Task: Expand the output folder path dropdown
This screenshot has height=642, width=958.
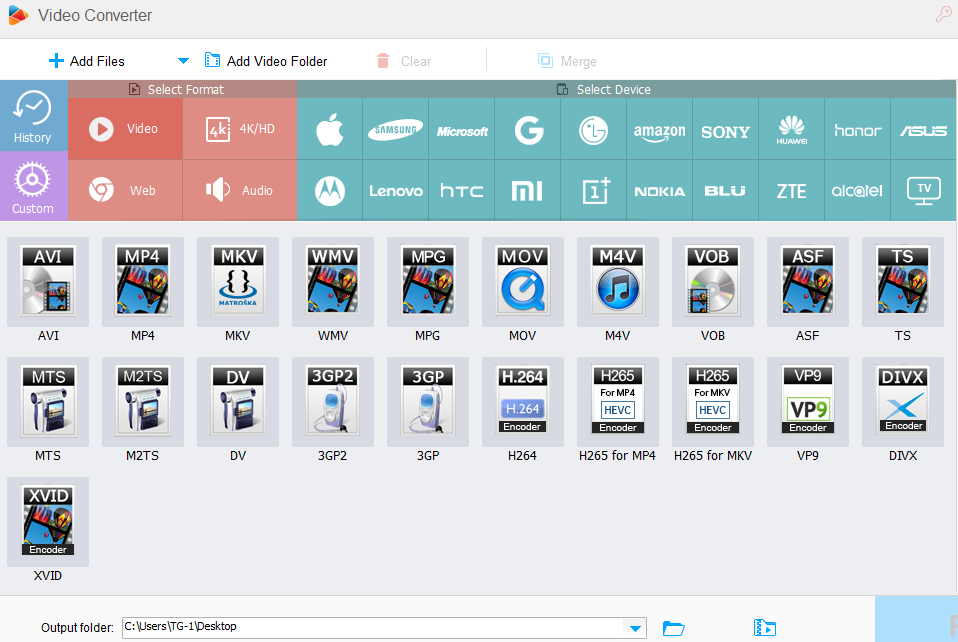Action: [x=634, y=628]
